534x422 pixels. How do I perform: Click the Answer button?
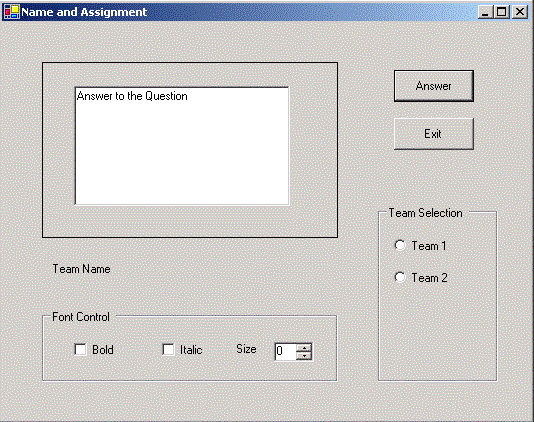(434, 86)
